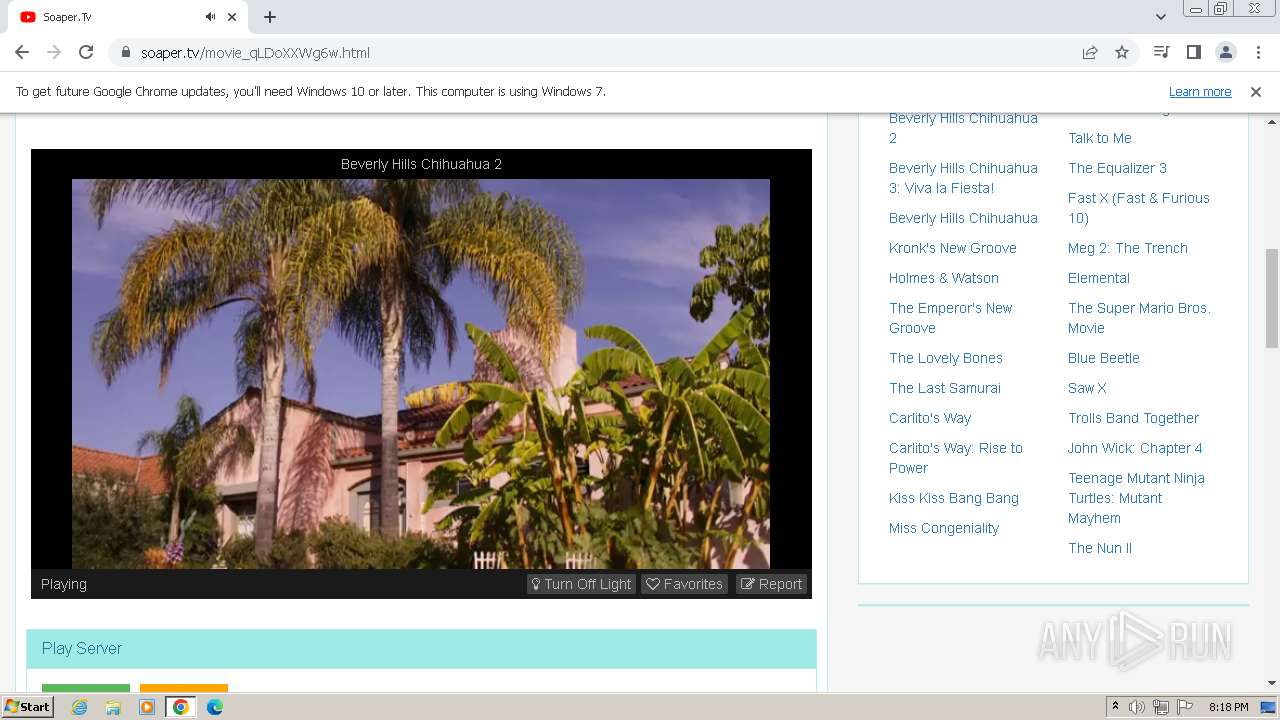This screenshot has width=1280, height=720.
Task: Open Saw X link
Action: [x=1087, y=388]
